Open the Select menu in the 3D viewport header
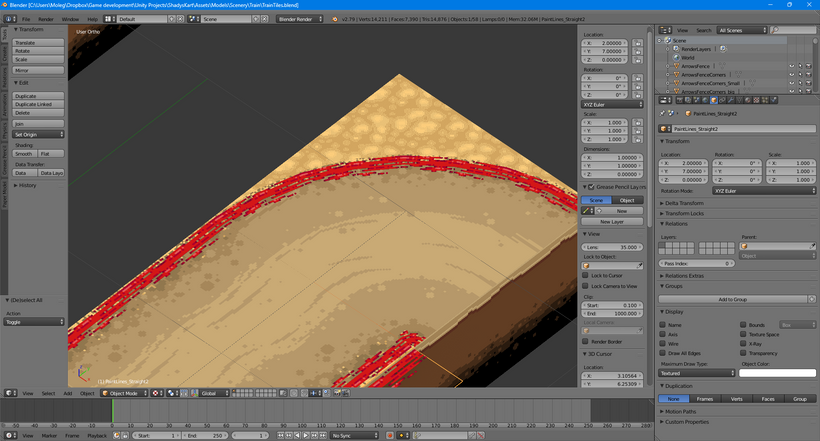 (48, 393)
